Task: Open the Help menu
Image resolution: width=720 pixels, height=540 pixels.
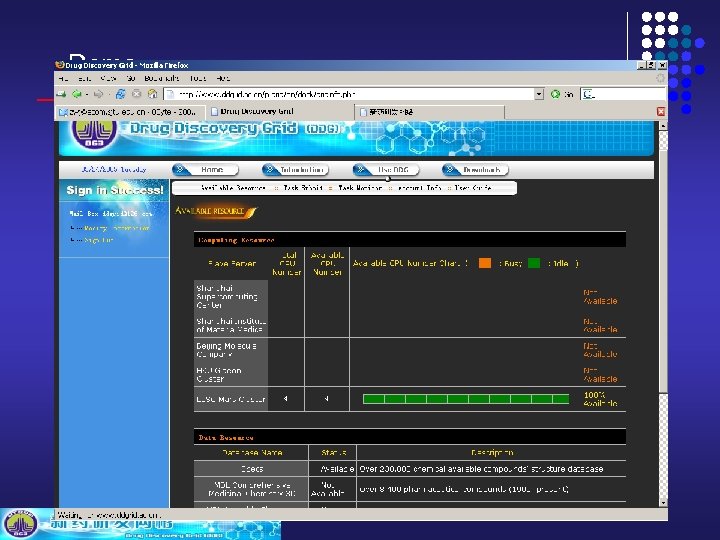Action: [x=223, y=79]
